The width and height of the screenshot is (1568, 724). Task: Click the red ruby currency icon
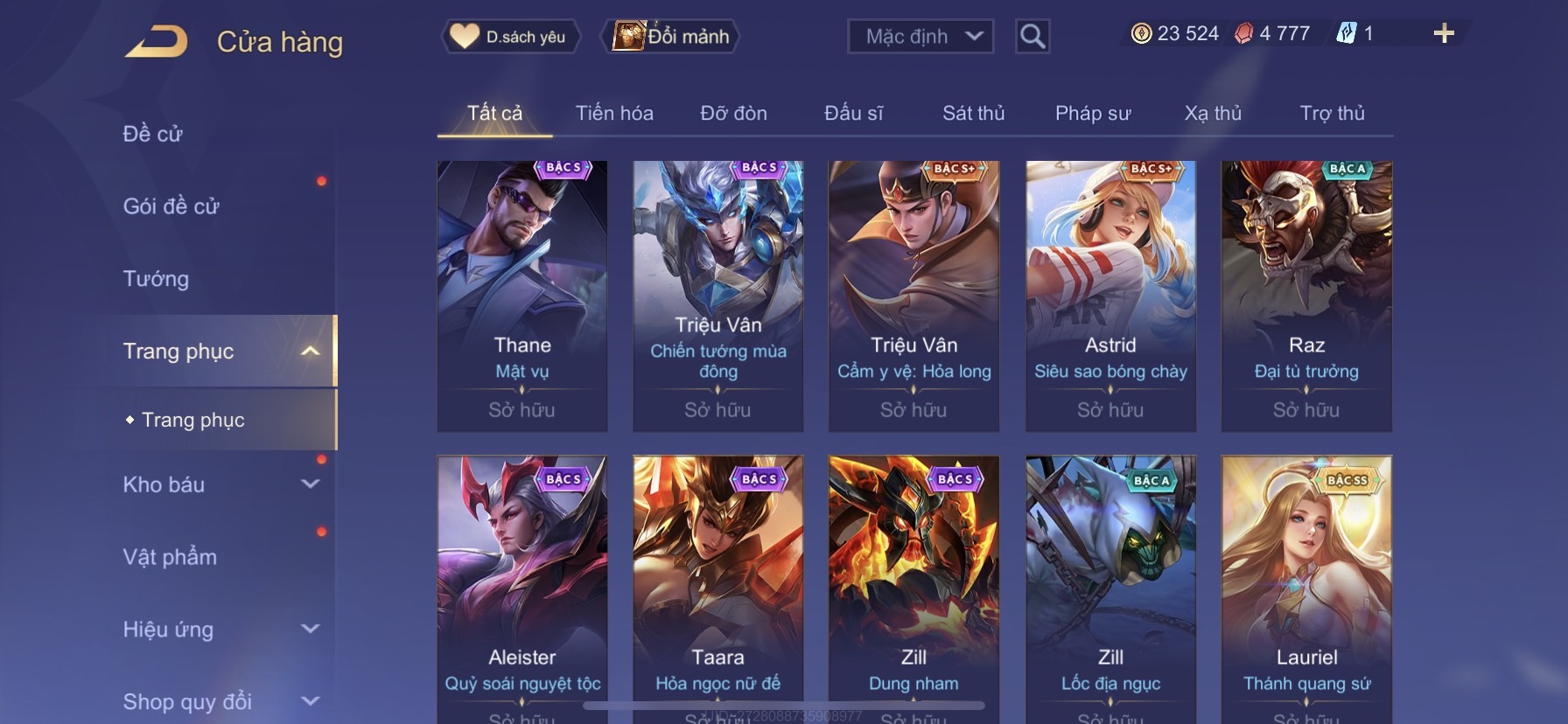pyautogui.click(x=1243, y=33)
